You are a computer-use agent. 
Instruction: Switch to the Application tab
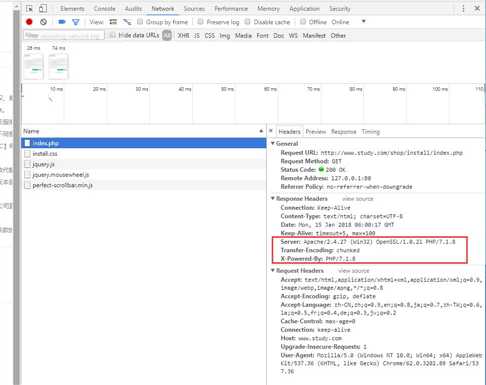pos(304,9)
